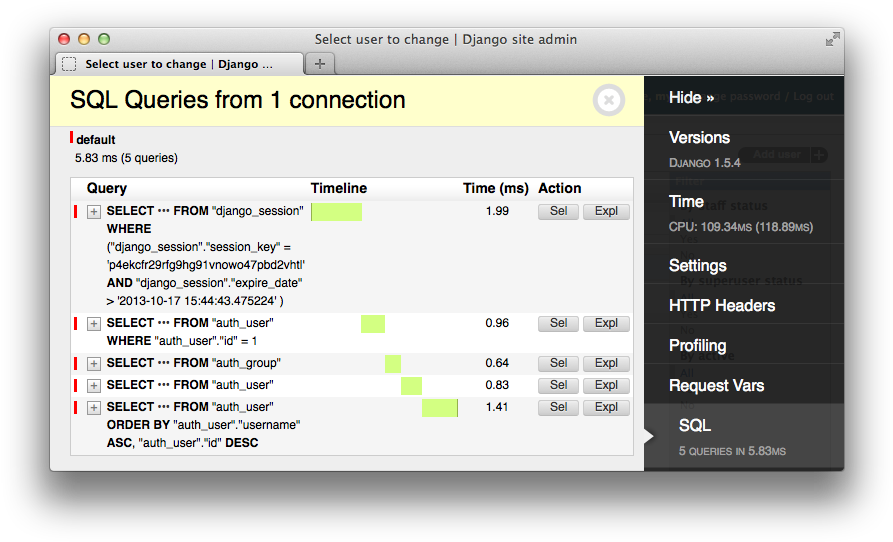Expand the 0.83 ms auth_user query
893x542 pixels.
[94, 386]
